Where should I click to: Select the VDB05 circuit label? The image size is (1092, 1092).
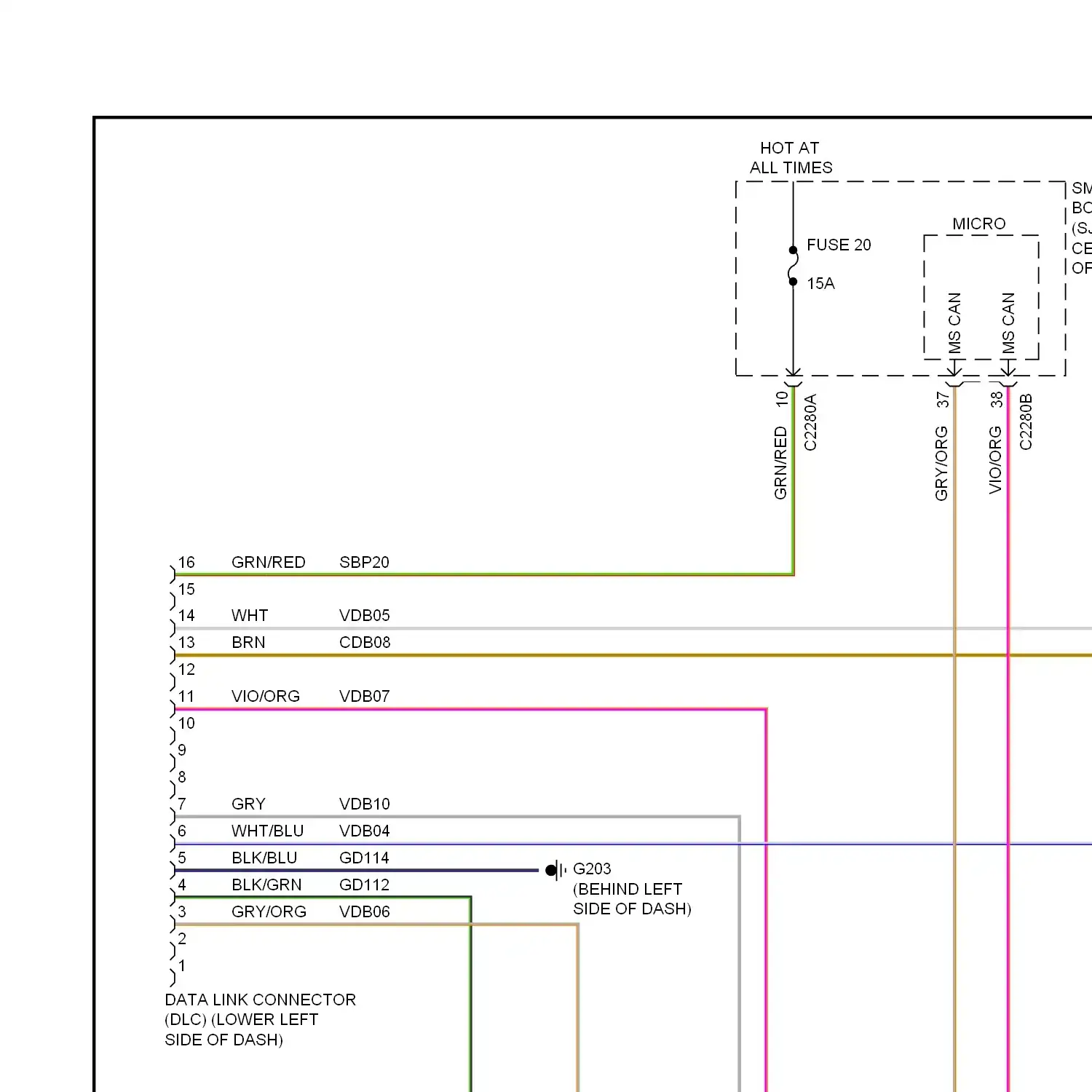click(364, 615)
